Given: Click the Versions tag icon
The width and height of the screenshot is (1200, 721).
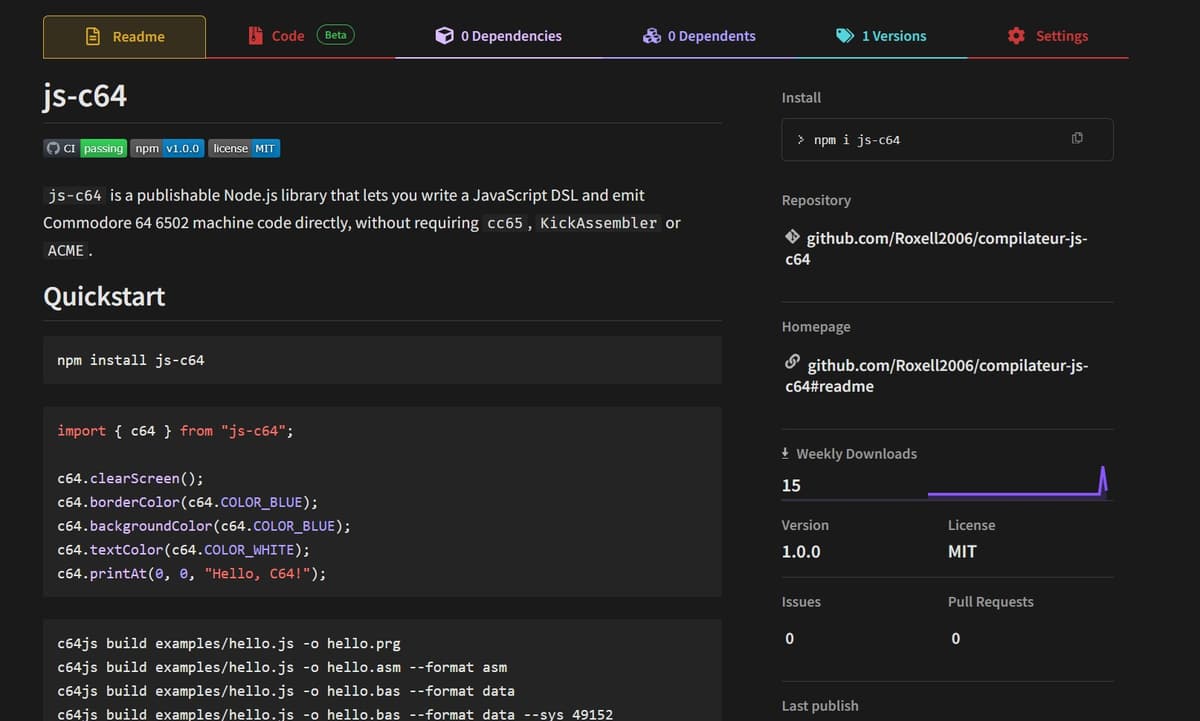Looking at the screenshot, I should 845,36.
